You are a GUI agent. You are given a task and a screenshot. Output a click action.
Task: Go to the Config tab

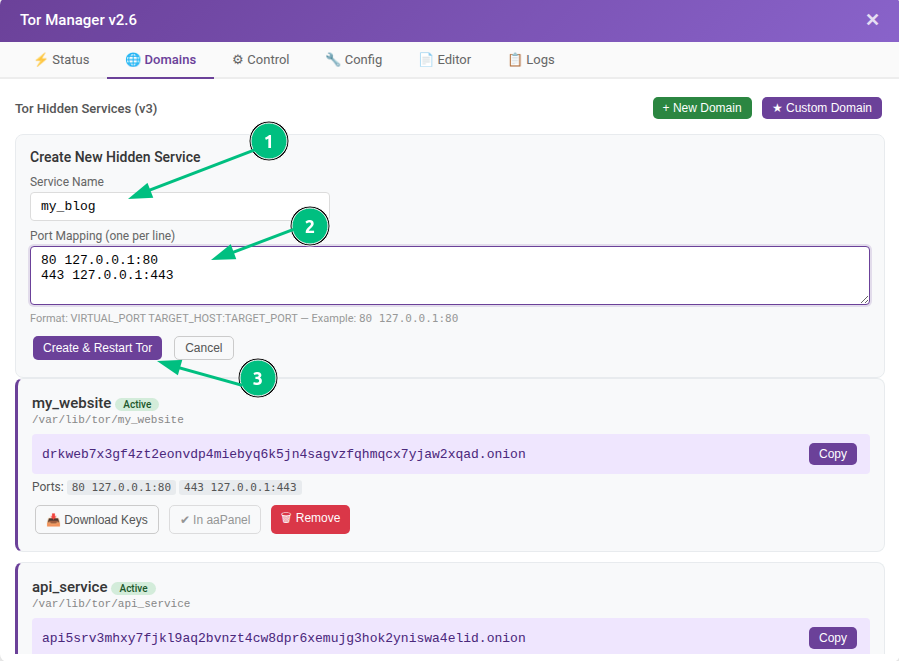[x=354, y=60]
